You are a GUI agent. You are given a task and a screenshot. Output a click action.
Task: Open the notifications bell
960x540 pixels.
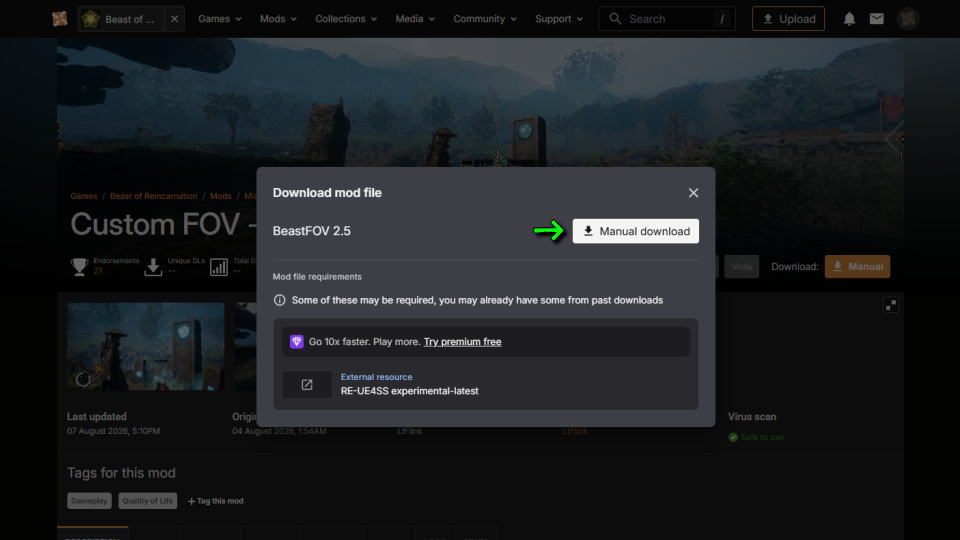849,19
